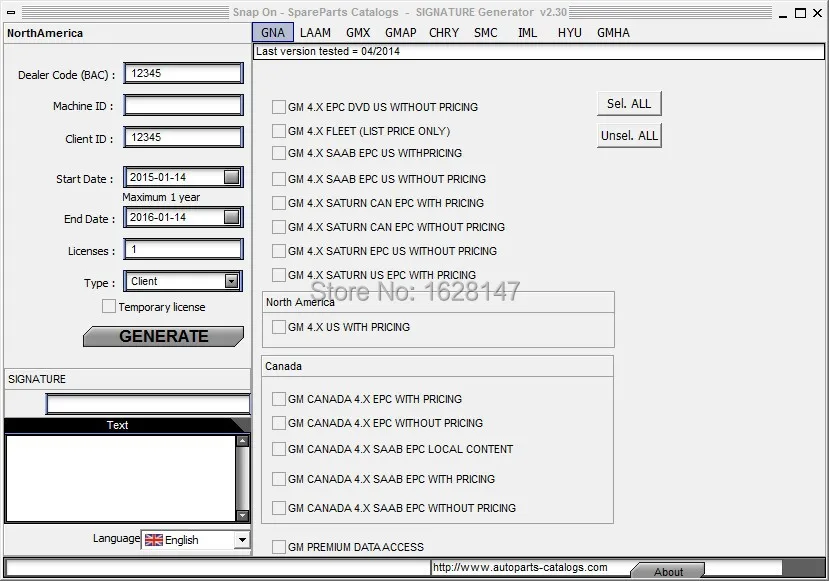This screenshot has height=581, width=829.
Task: Toggle the Temporary license checkbox
Action: (x=109, y=306)
